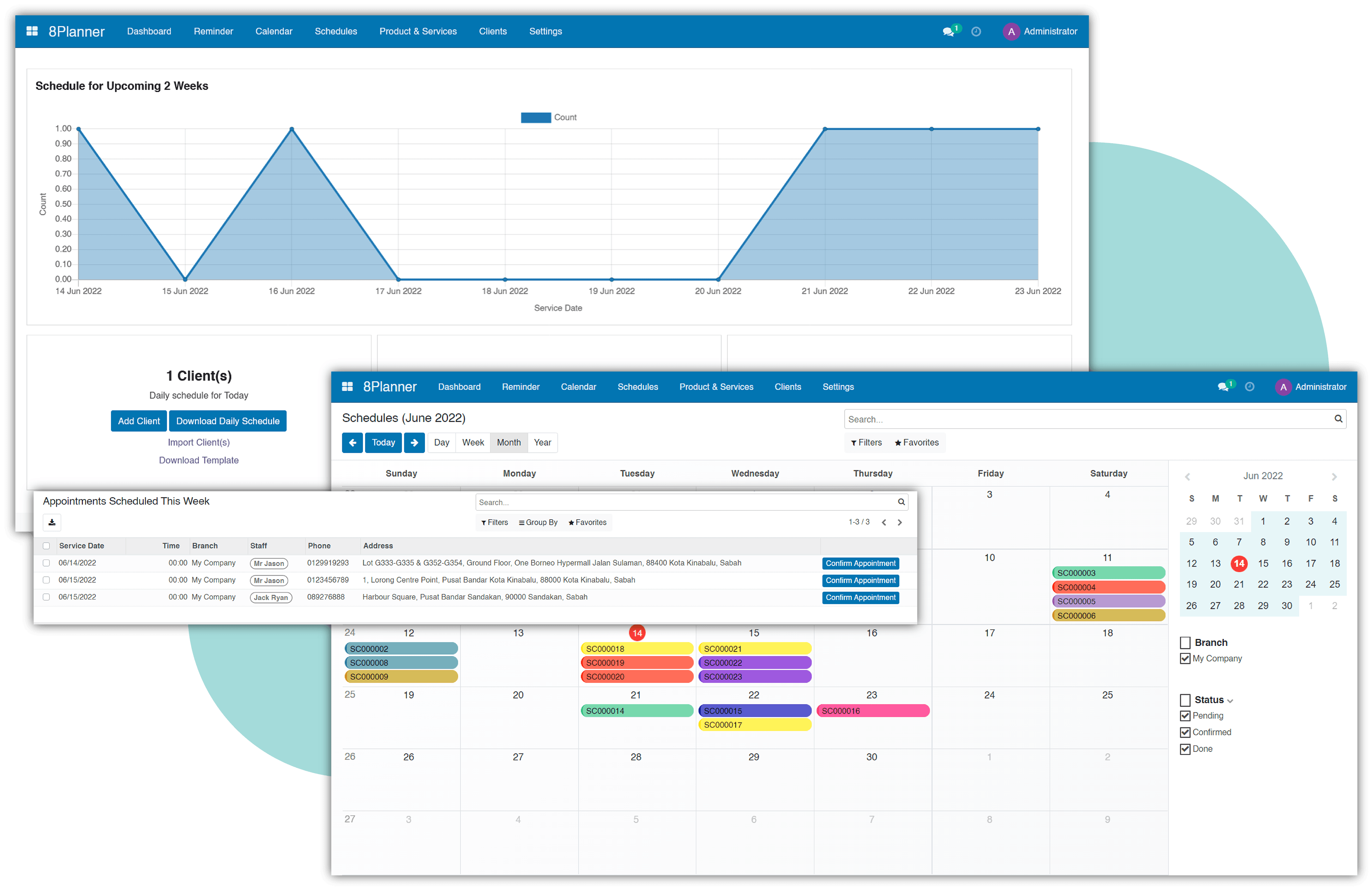Click Download Daily Schedule button

228,421
